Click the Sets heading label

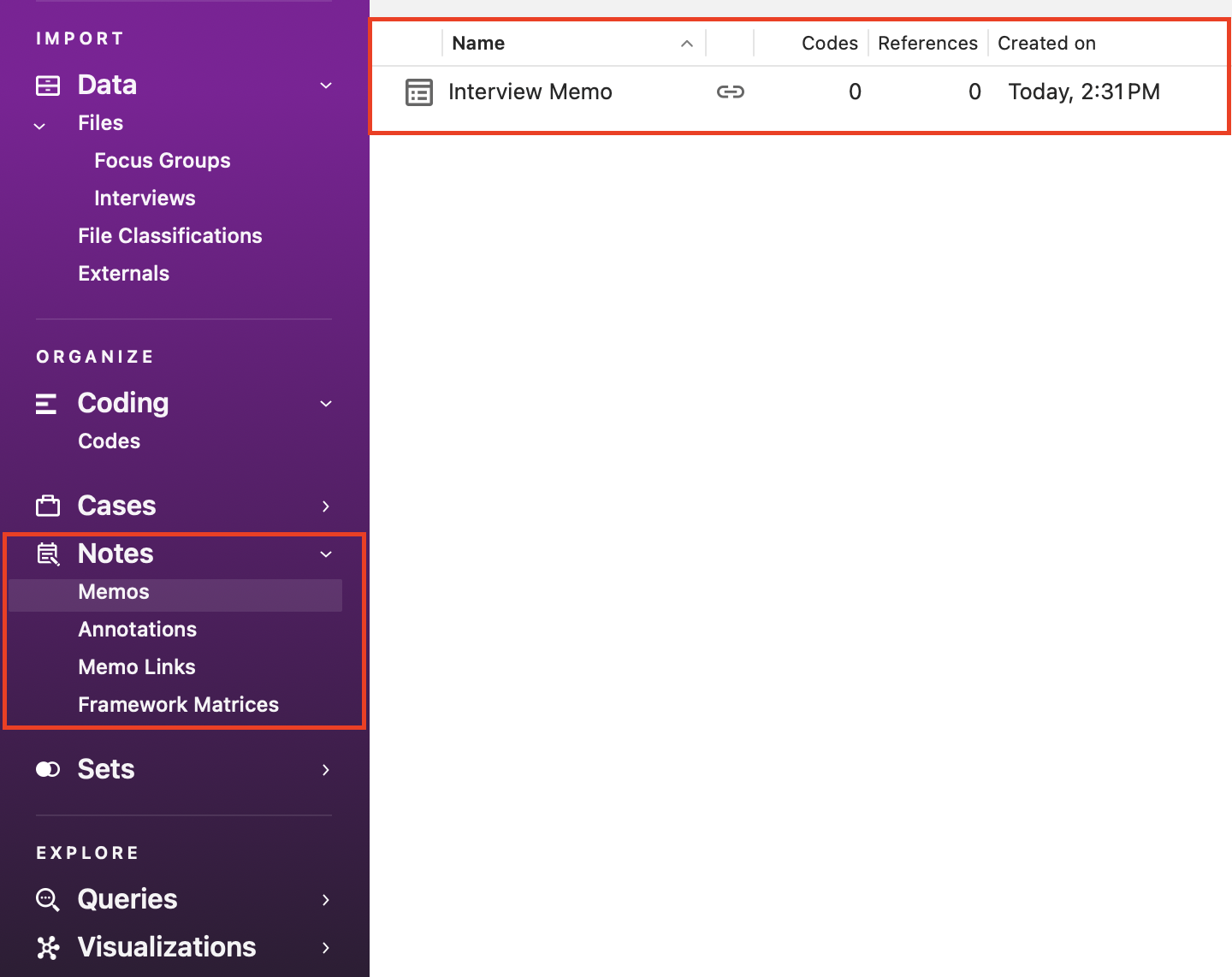click(106, 769)
